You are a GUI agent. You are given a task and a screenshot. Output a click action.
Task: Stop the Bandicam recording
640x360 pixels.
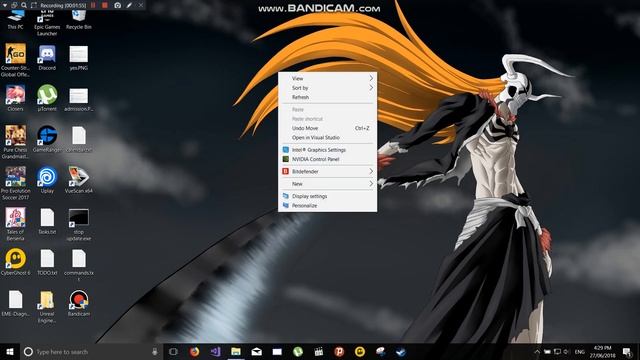coord(105,5)
